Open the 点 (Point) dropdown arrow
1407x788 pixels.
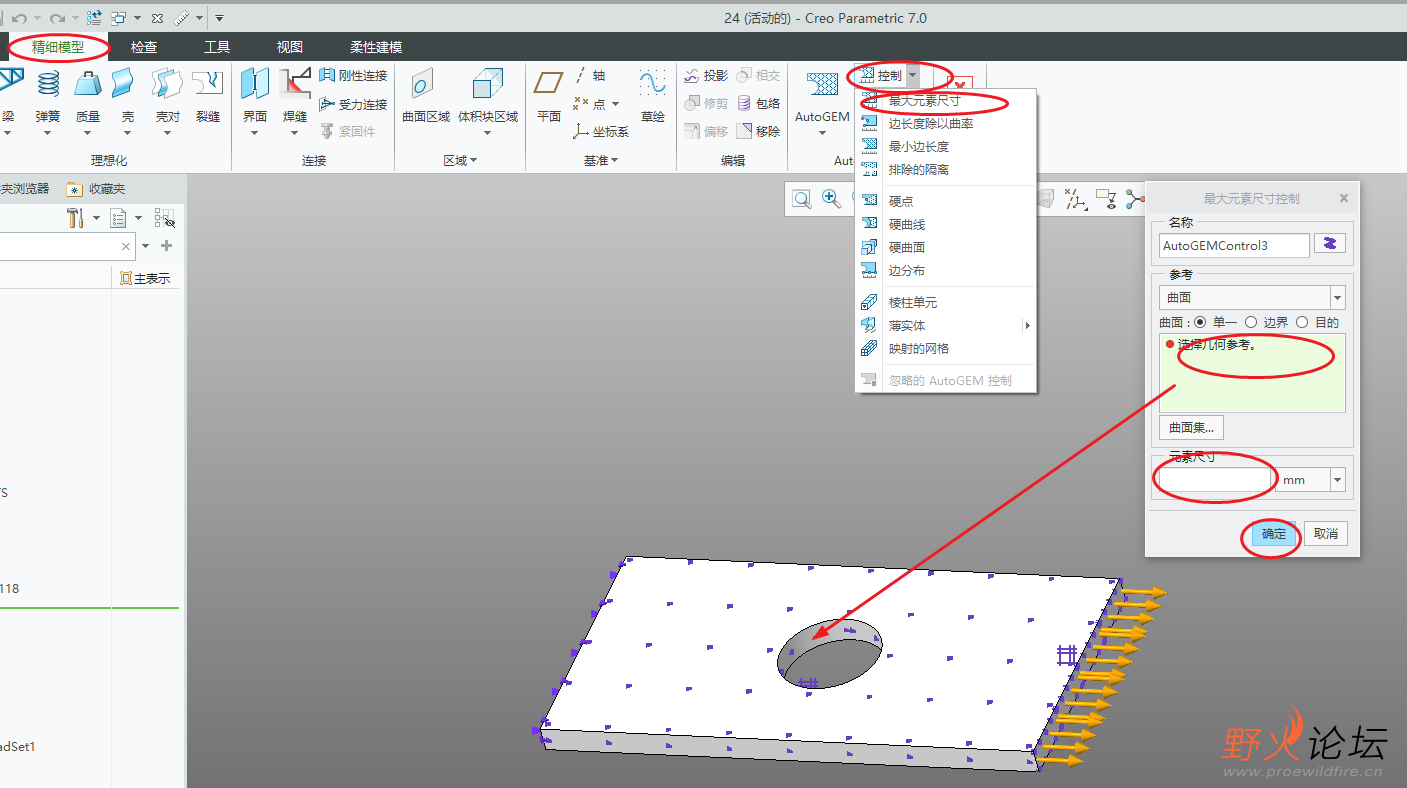(615, 104)
